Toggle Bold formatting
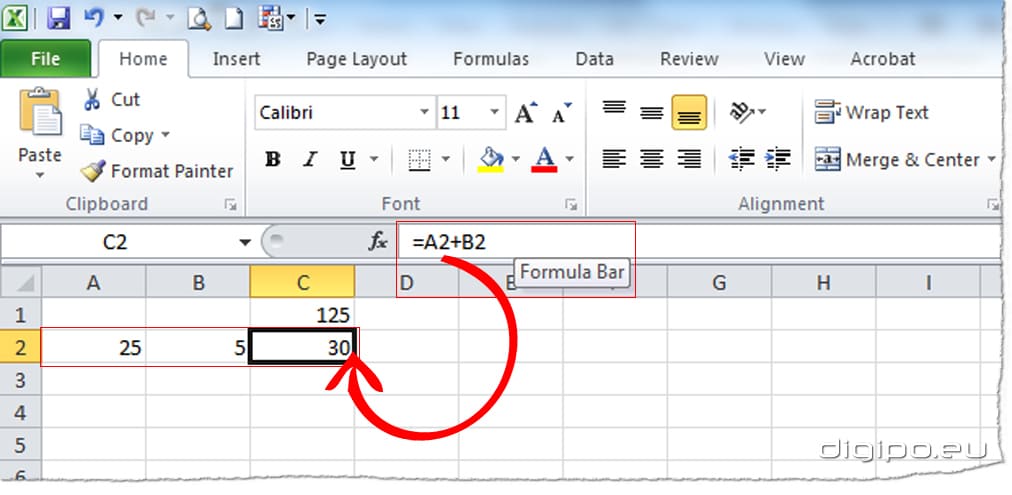 point(272,160)
